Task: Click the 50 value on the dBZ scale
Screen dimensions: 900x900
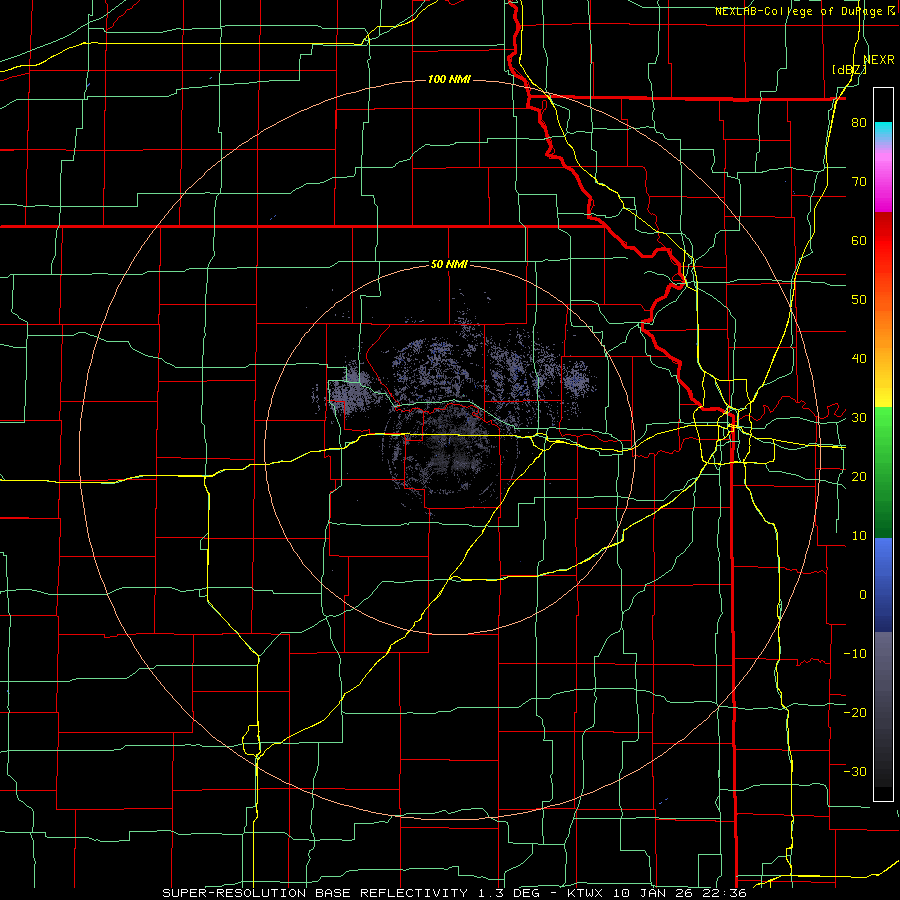Action: 859,300
